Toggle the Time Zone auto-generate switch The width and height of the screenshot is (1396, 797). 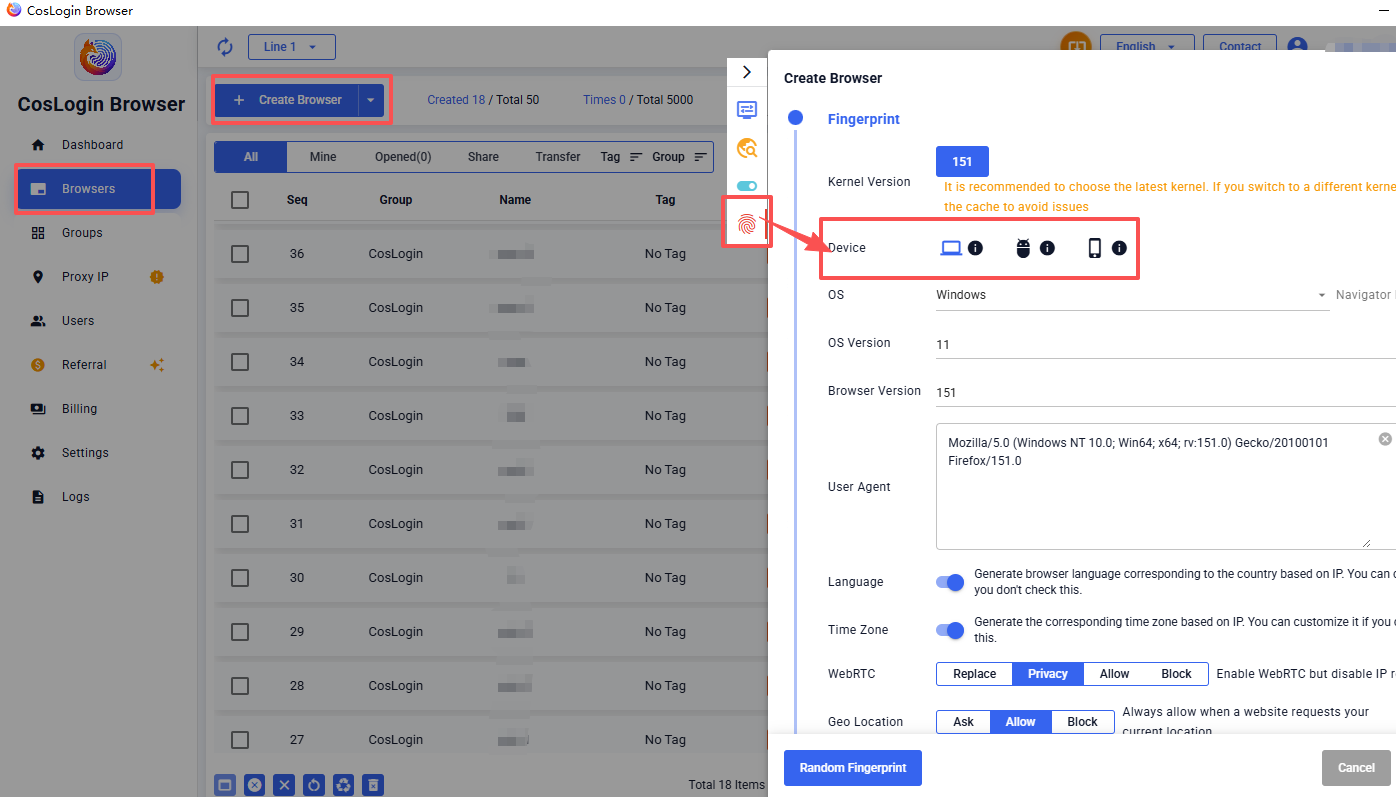950,630
